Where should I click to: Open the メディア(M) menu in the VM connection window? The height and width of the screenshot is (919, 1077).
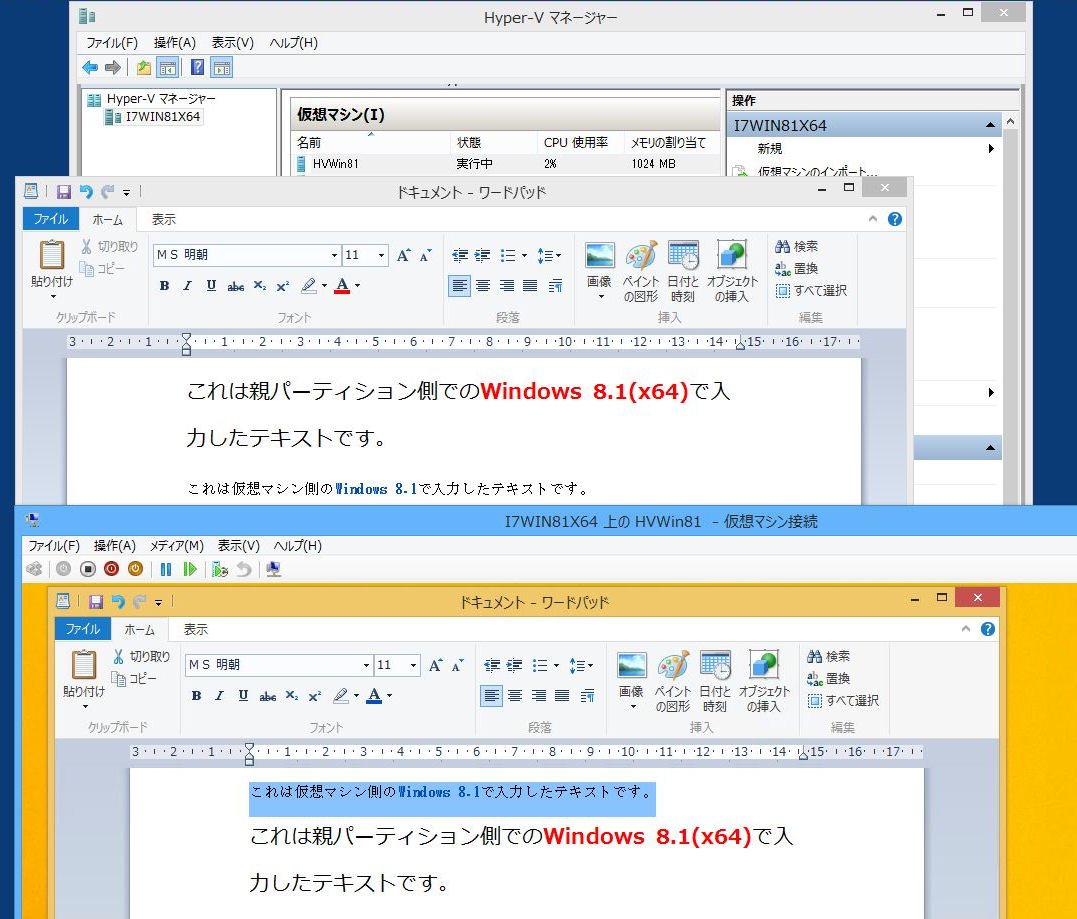point(176,546)
